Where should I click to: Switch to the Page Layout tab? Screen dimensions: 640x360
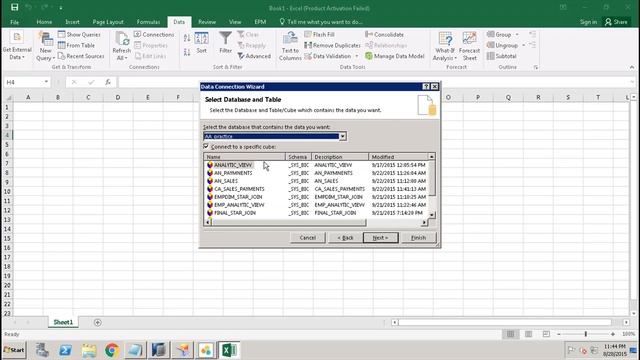click(x=108, y=22)
